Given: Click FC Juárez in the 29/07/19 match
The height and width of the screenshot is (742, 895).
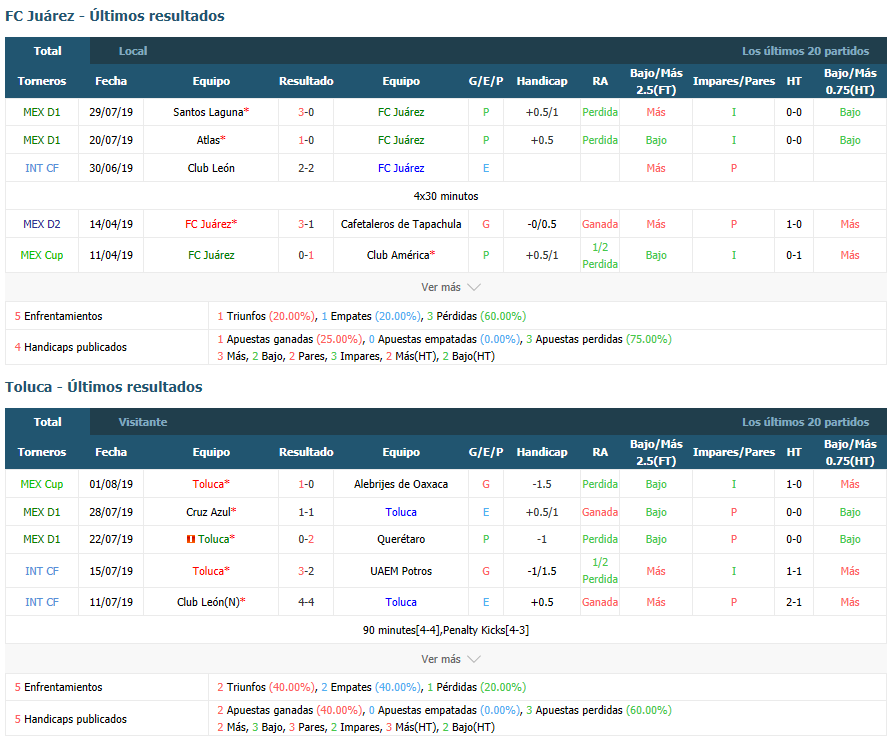Looking at the screenshot, I should (401, 112).
